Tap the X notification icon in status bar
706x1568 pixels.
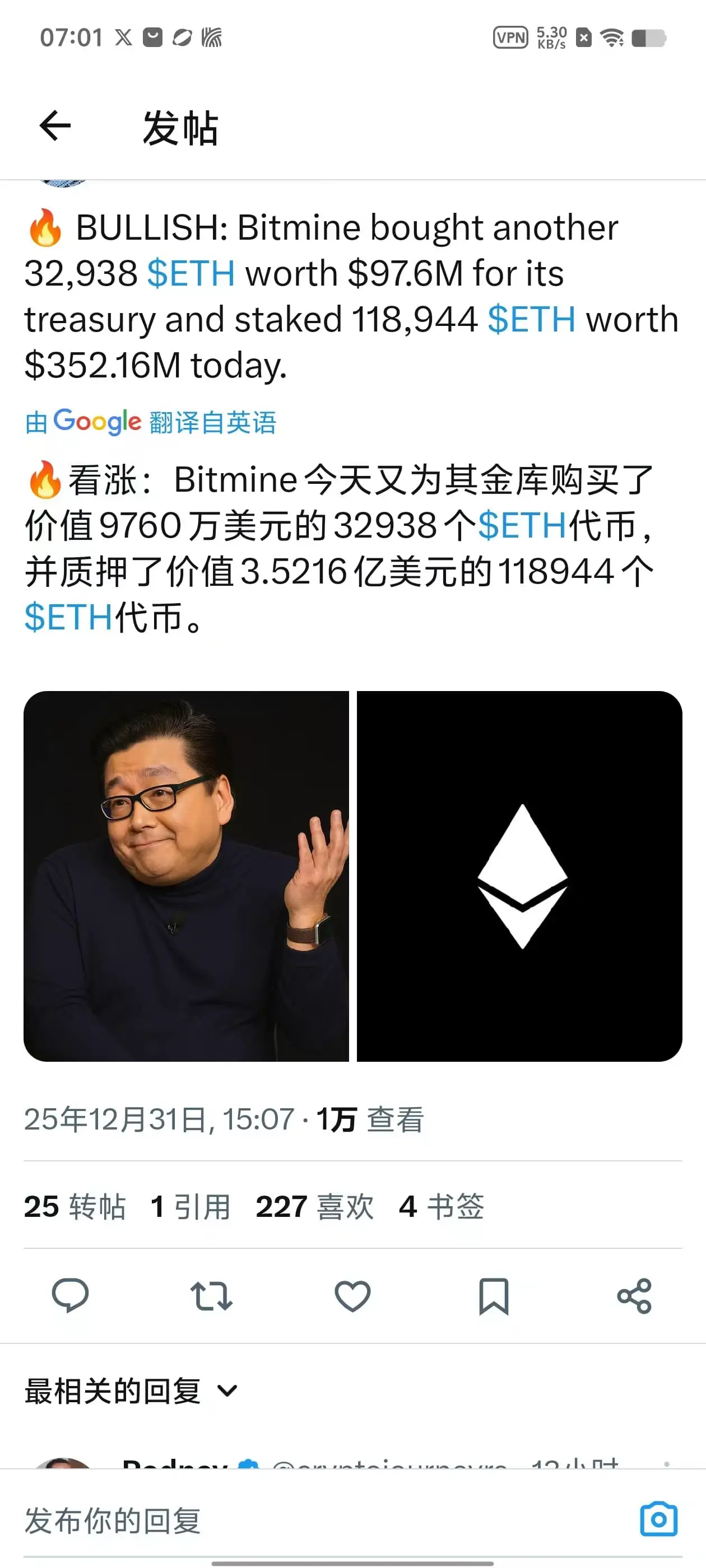(x=124, y=38)
